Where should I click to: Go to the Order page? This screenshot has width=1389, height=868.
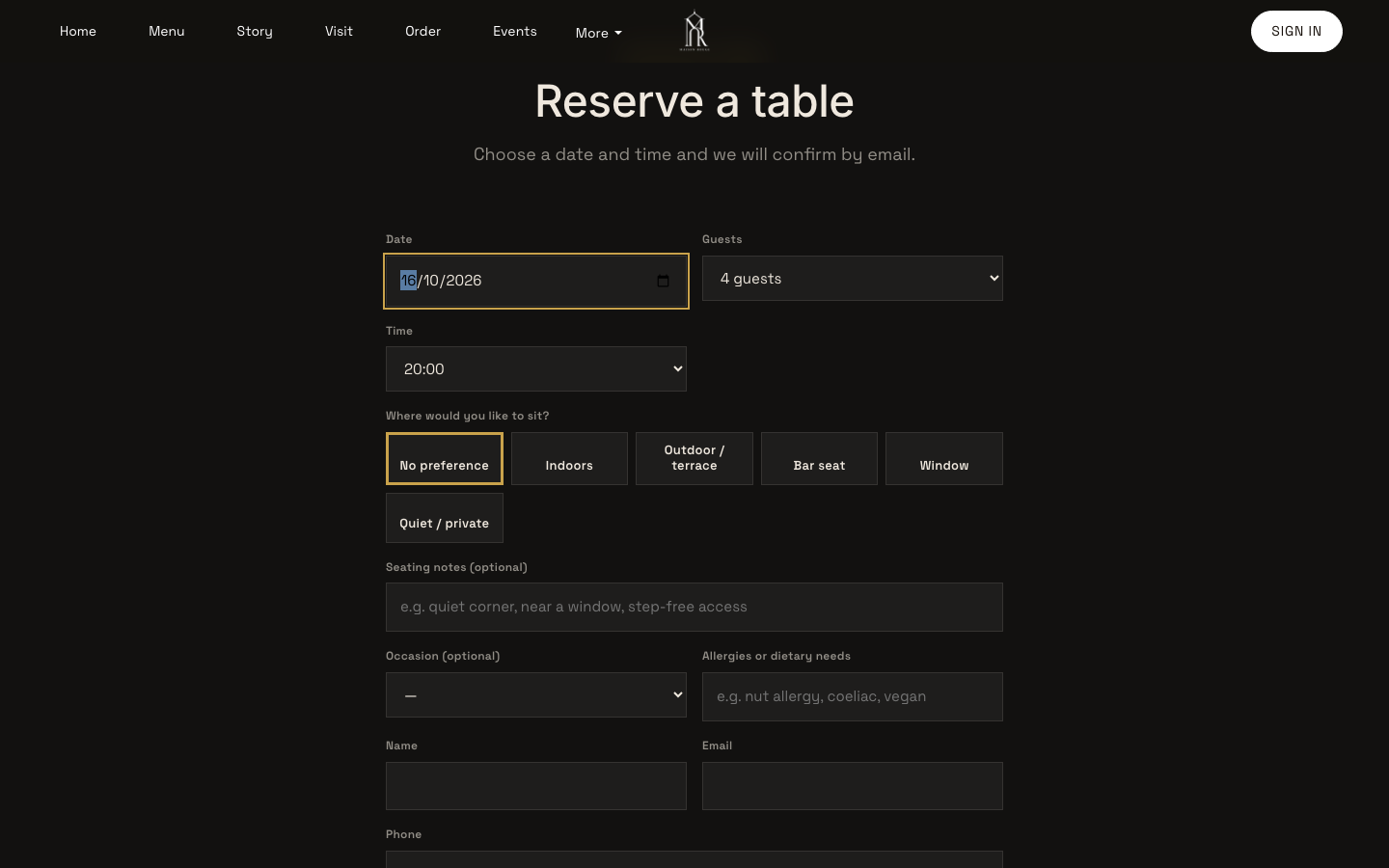(x=422, y=31)
